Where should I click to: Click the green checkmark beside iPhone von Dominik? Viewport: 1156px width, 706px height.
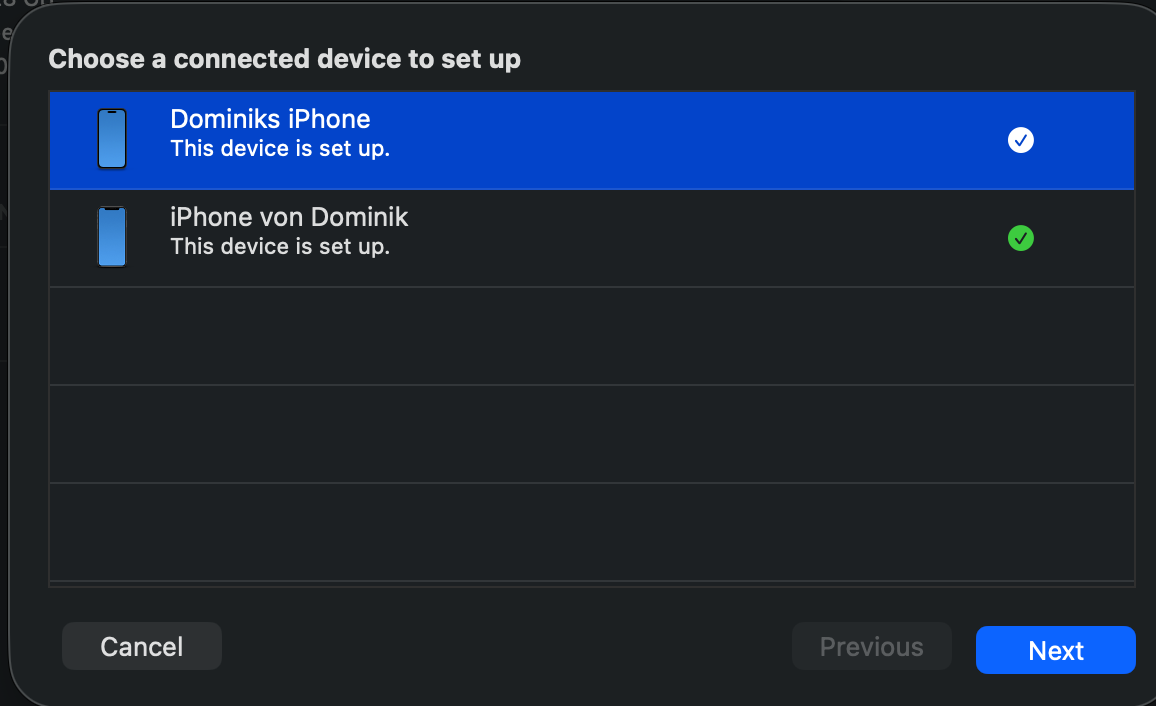click(1021, 238)
